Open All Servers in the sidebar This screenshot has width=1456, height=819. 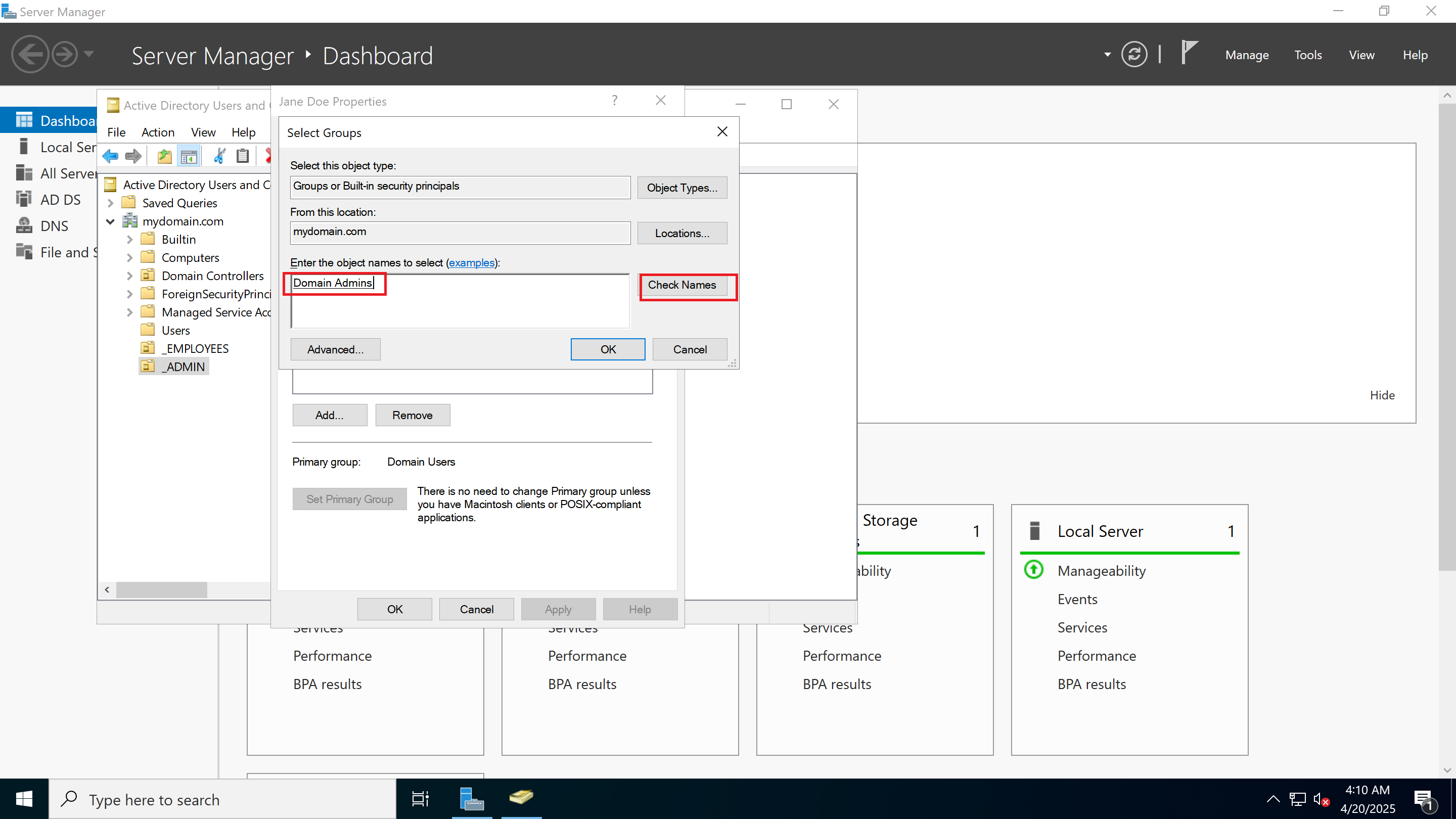(49, 173)
